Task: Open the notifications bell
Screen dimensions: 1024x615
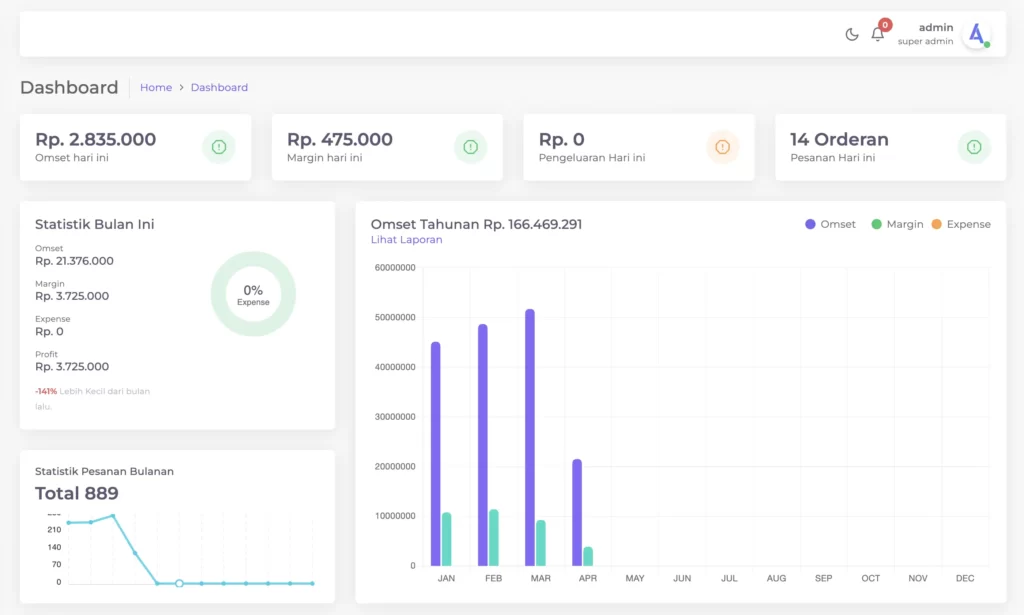Action: pos(877,35)
